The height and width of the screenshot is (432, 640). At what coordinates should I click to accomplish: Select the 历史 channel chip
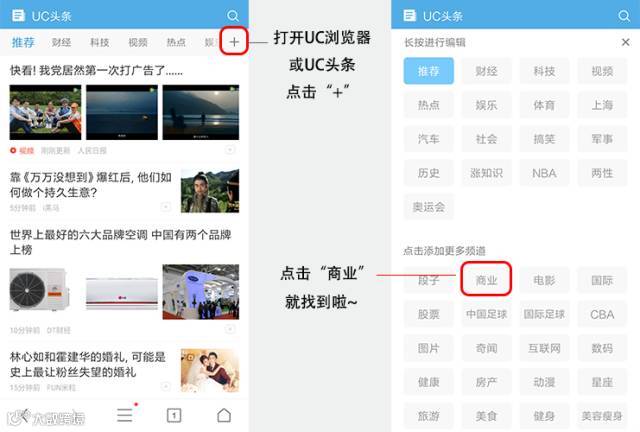pos(429,173)
